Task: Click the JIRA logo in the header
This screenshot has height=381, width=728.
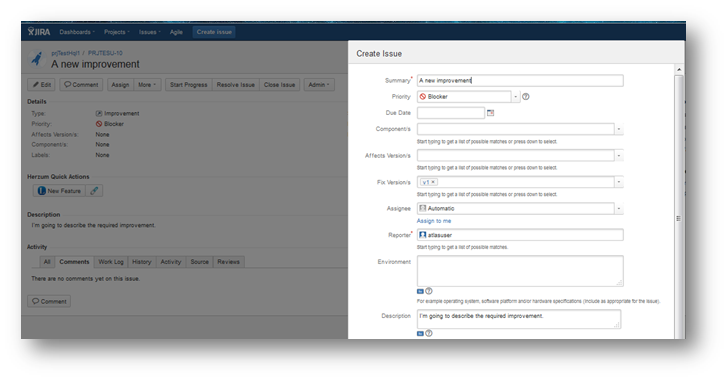Action: click(39, 32)
